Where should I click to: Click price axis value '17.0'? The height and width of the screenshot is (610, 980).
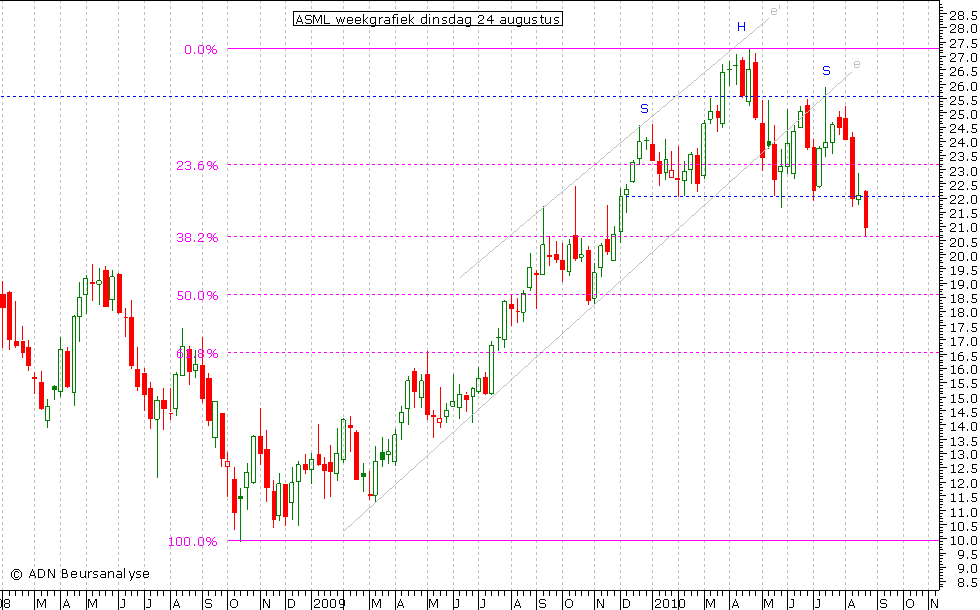click(963, 342)
